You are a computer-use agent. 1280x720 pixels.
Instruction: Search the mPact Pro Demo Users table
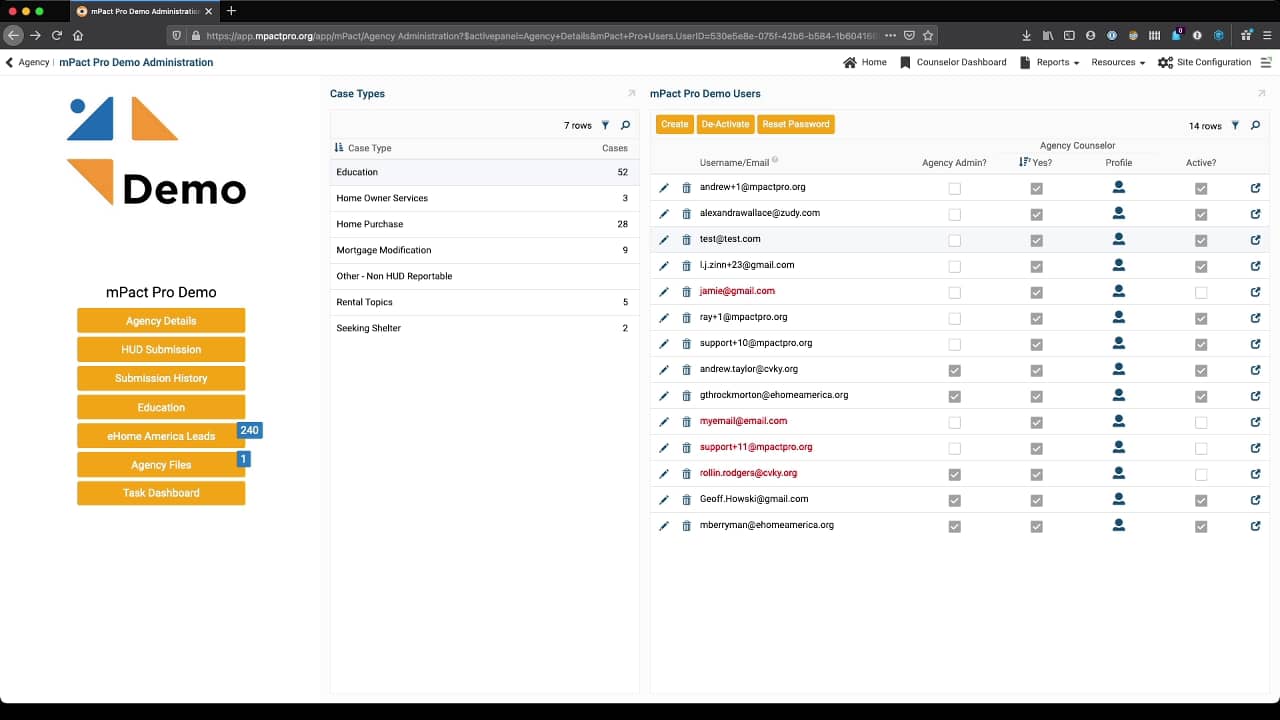point(1256,126)
